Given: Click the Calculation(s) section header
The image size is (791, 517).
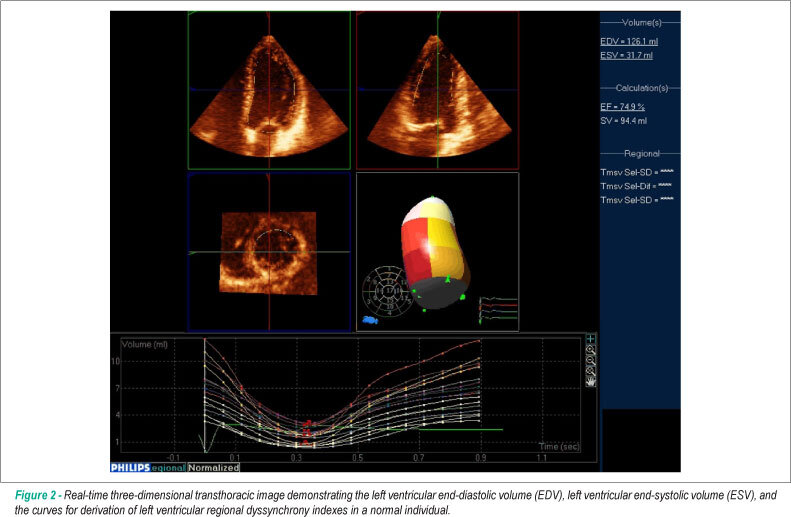Looking at the screenshot, I should 641,88.
